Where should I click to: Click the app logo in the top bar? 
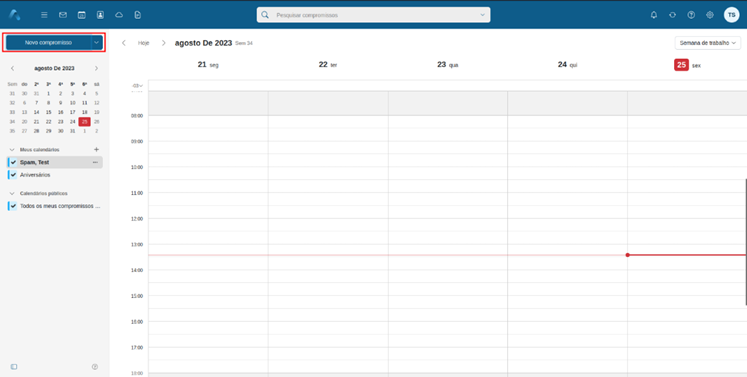point(14,15)
